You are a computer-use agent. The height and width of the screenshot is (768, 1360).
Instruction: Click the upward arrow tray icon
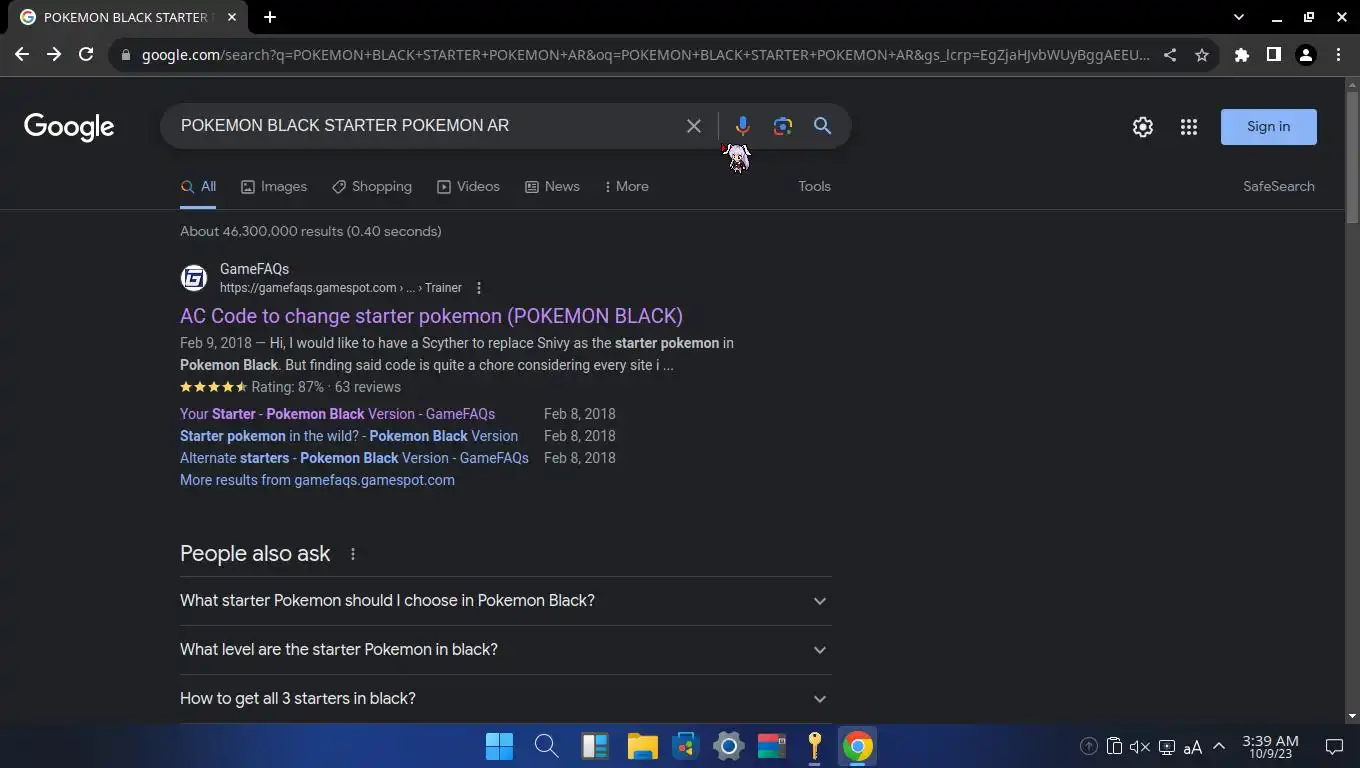(1089, 747)
